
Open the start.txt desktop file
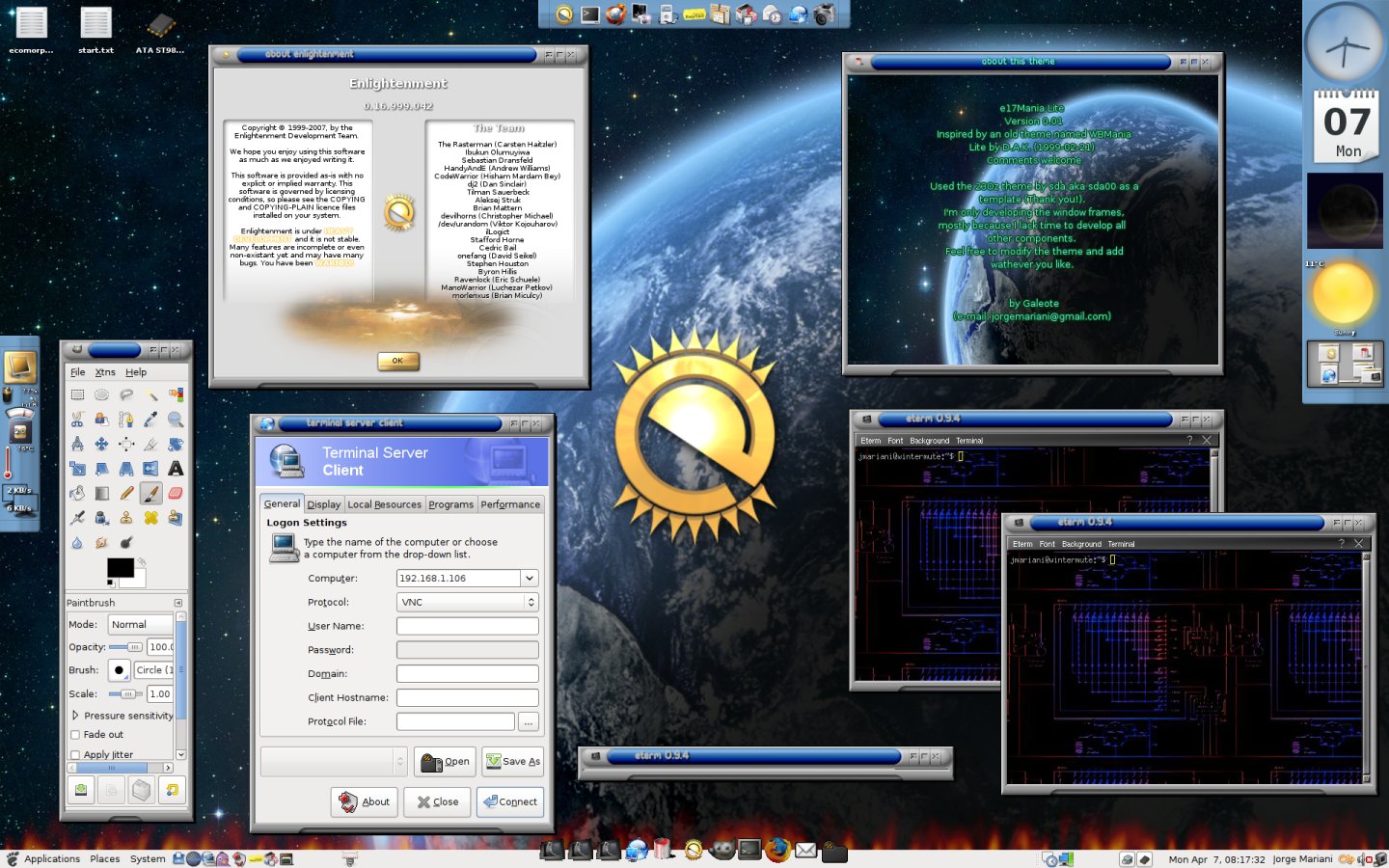click(x=95, y=31)
